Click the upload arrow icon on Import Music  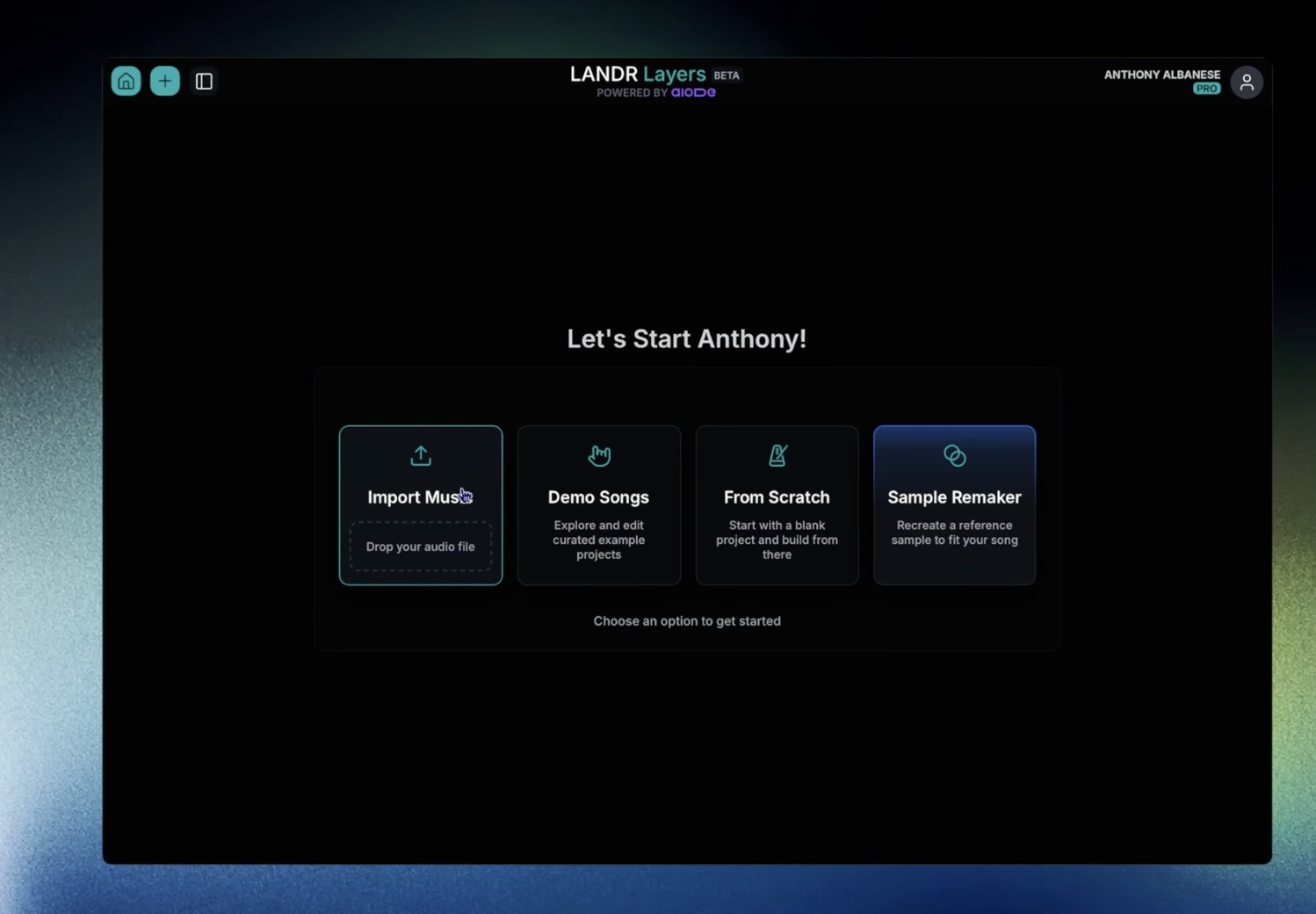coord(421,455)
